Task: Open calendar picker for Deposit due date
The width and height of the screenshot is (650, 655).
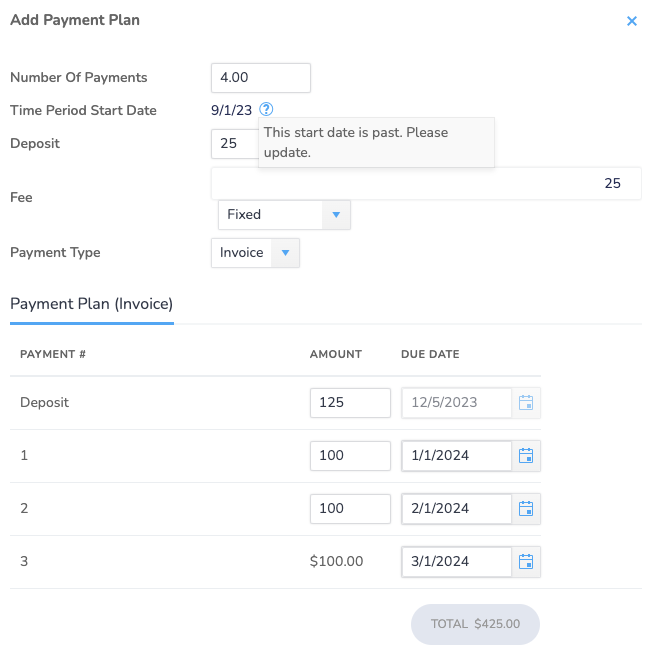Action: pos(526,403)
